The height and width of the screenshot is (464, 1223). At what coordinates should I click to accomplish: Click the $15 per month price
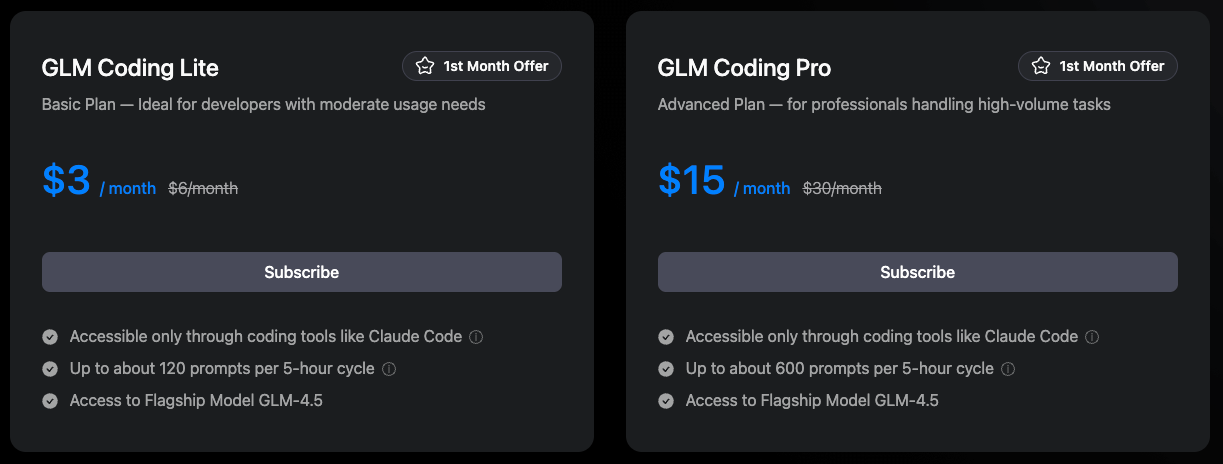pyautogui.click(x=691, y=180)
